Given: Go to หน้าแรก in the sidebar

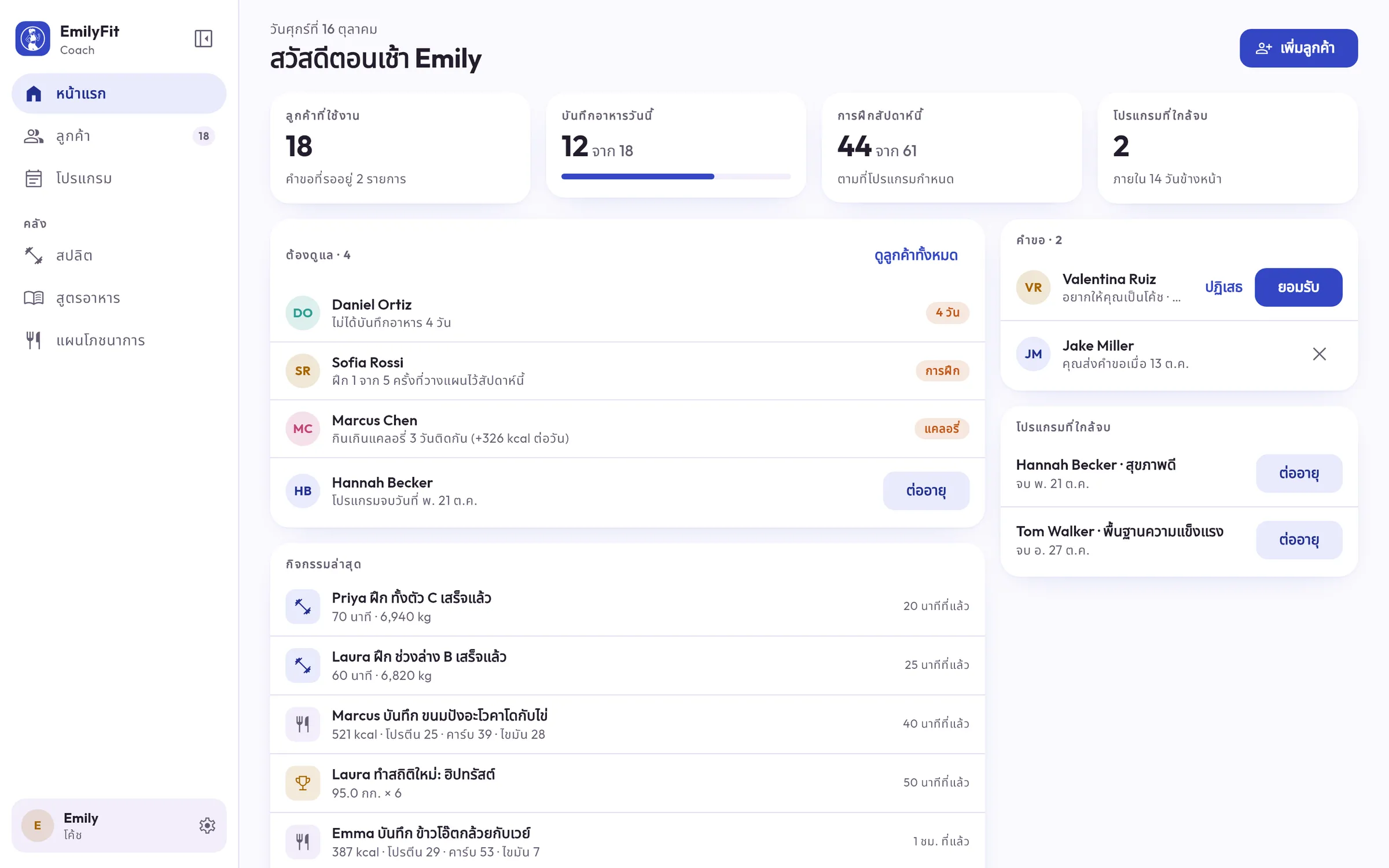Looking at the screenshot, I should pos(119,93).
